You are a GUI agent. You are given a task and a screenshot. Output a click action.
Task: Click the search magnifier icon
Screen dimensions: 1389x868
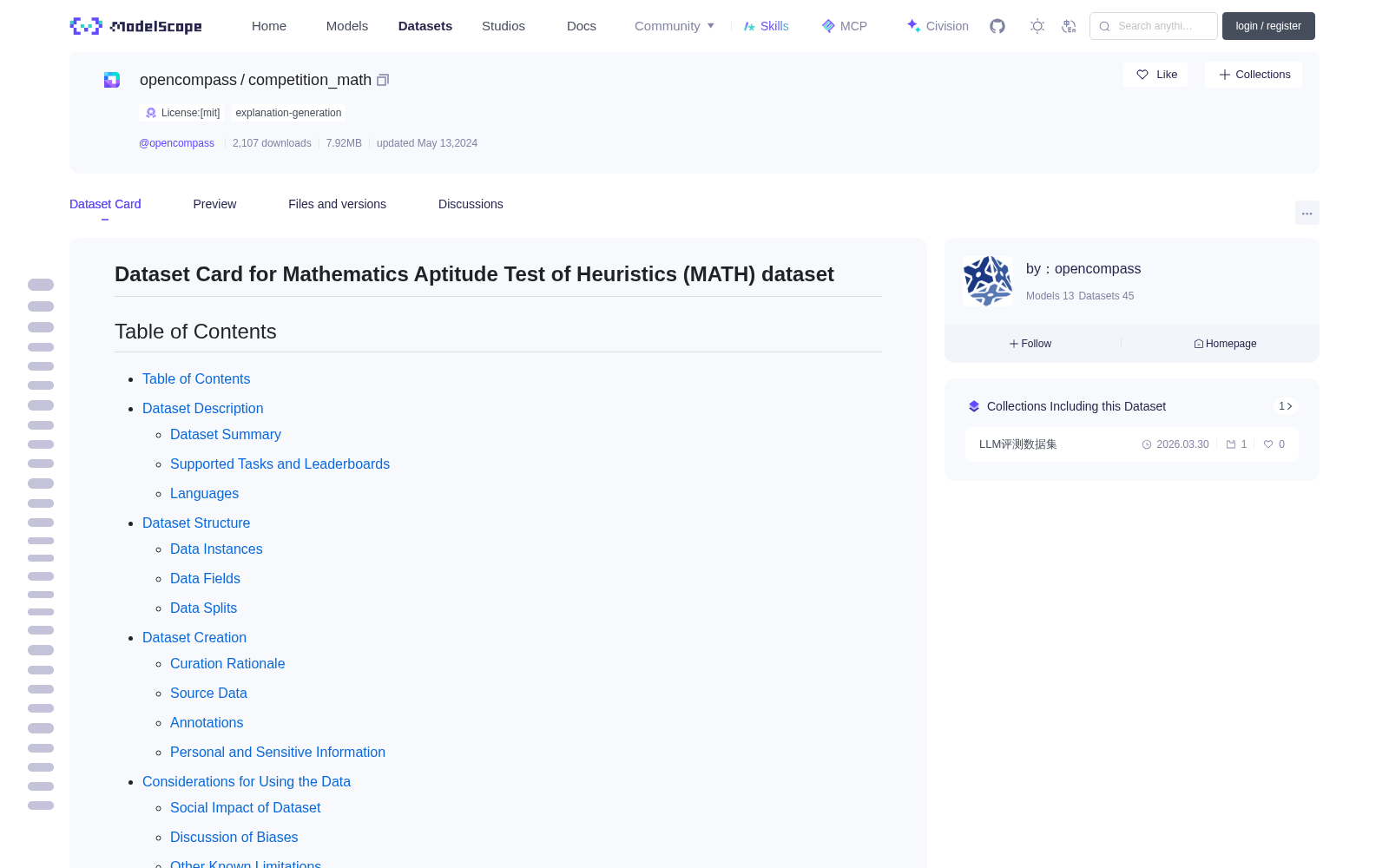(1104, 26)
